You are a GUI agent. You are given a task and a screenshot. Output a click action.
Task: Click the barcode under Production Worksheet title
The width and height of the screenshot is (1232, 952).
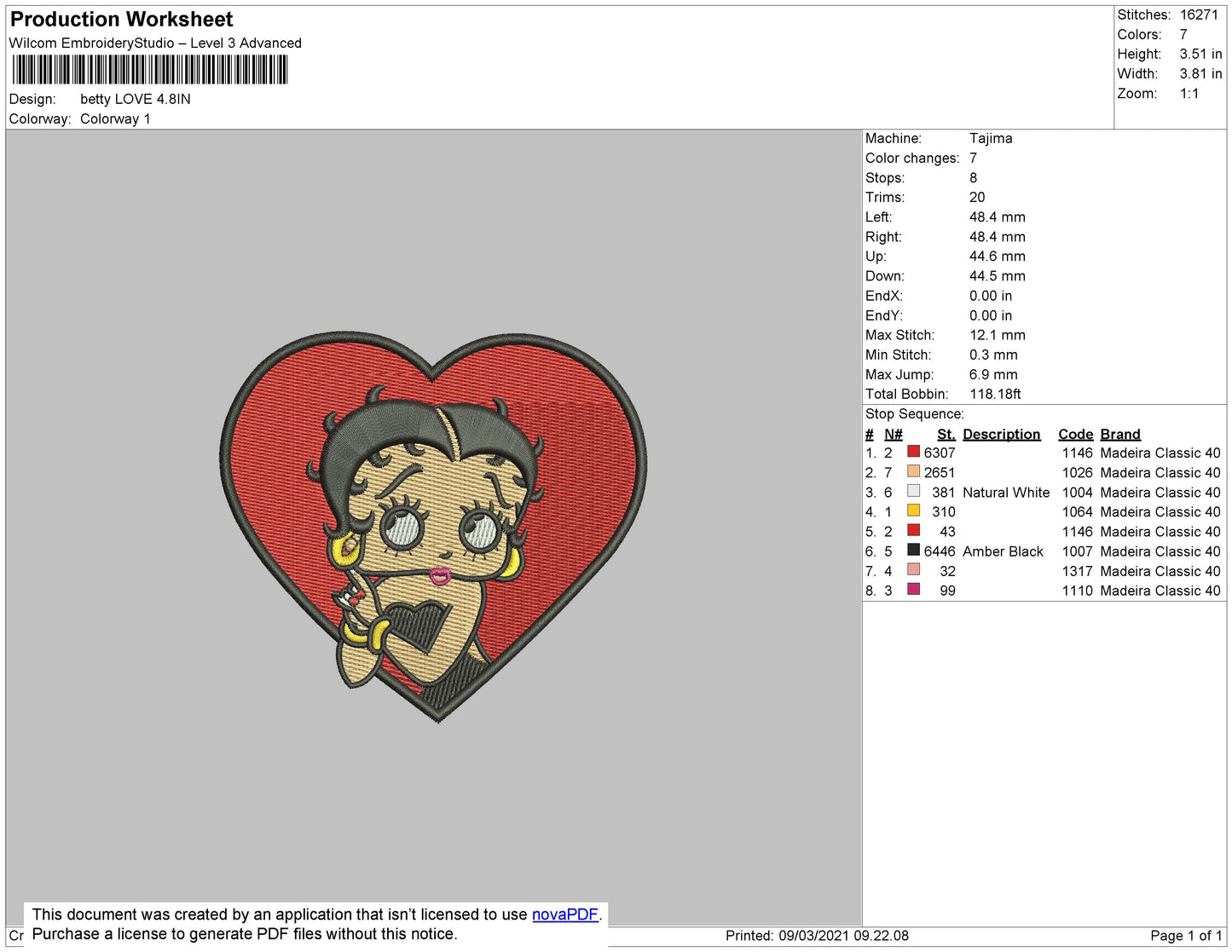[150, 70]
